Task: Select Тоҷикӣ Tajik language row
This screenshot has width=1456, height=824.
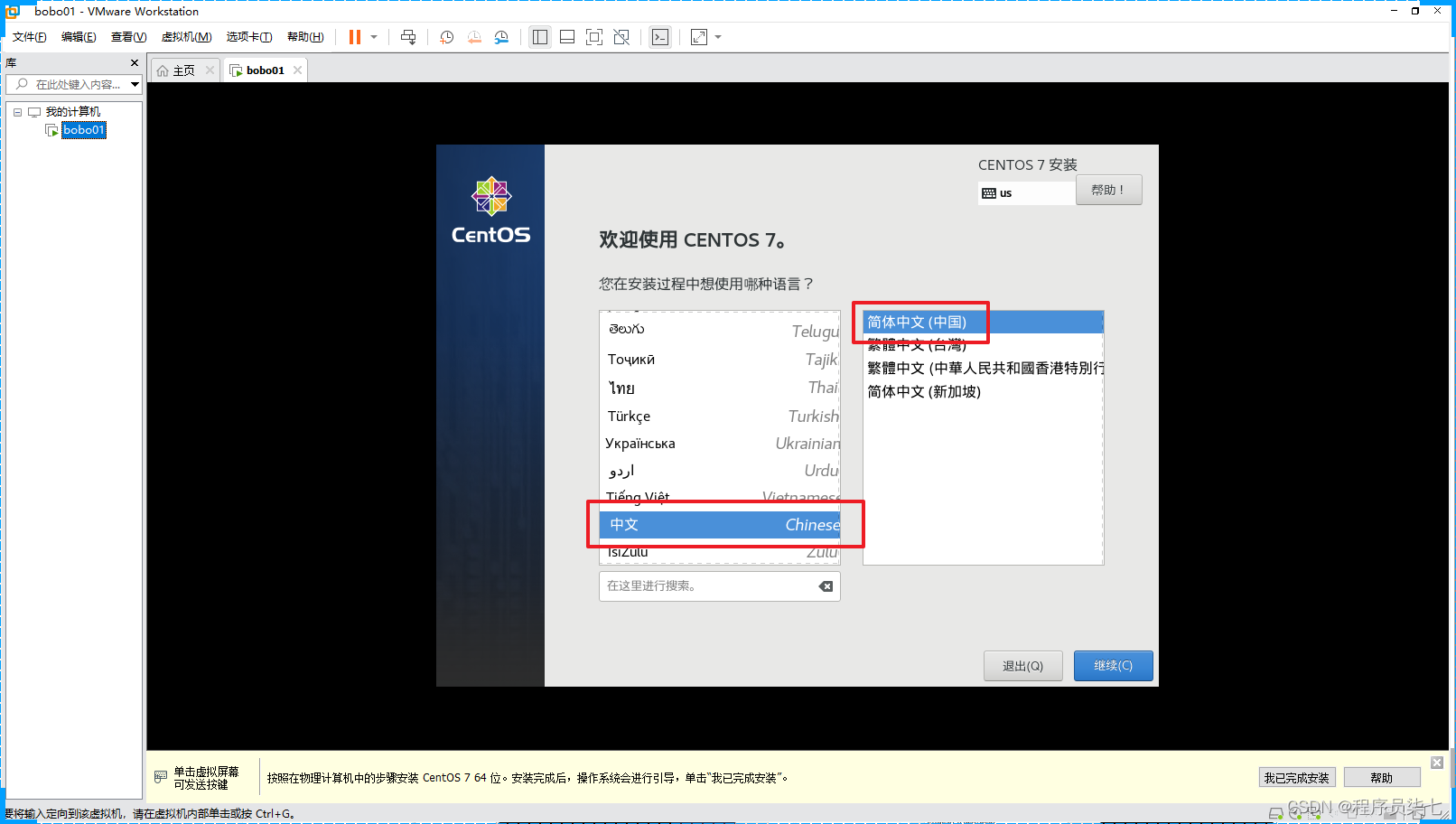Action: pos(720,360)
